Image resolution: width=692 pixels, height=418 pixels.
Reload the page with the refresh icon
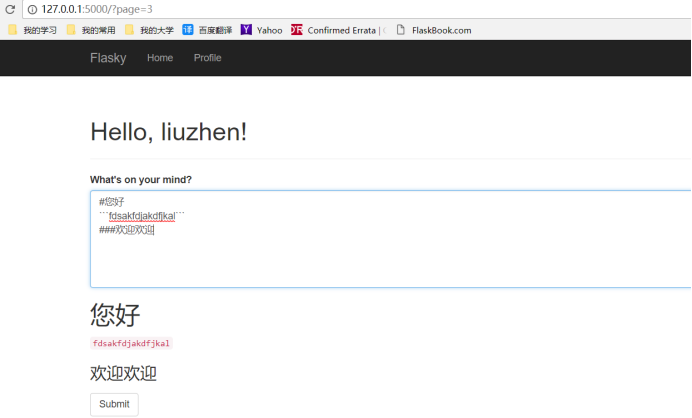pyautogui.click(x=10, y=9)
